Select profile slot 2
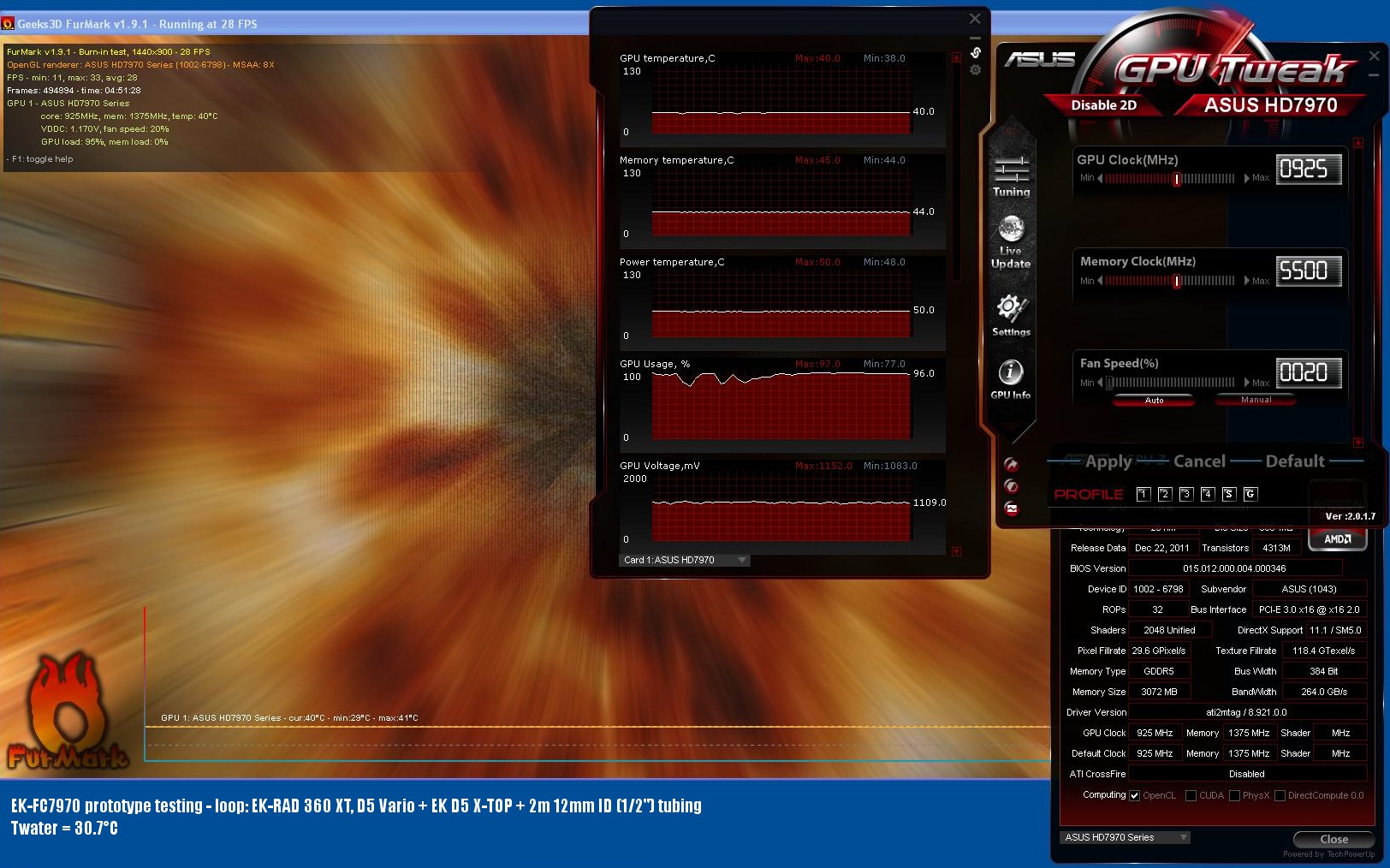Image resolution: width=1390 pixels, height=868 pixels. pos(1164,494)
